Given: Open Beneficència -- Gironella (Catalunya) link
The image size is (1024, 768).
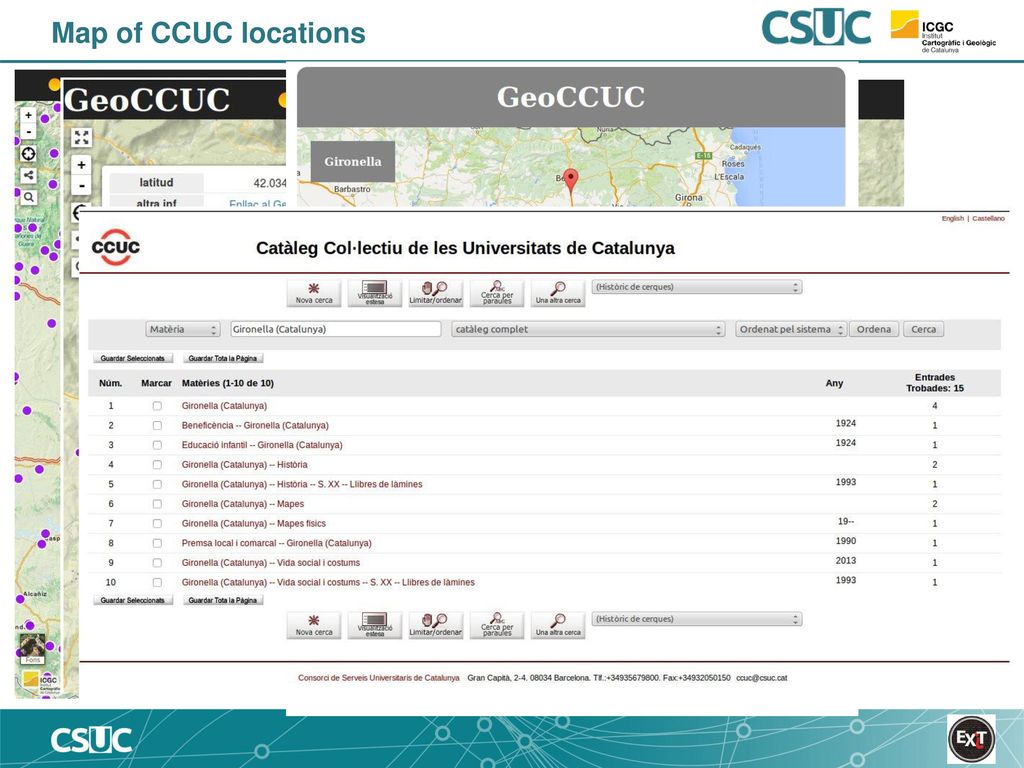Looking at the screenshot, I should (x=255, y=425).
